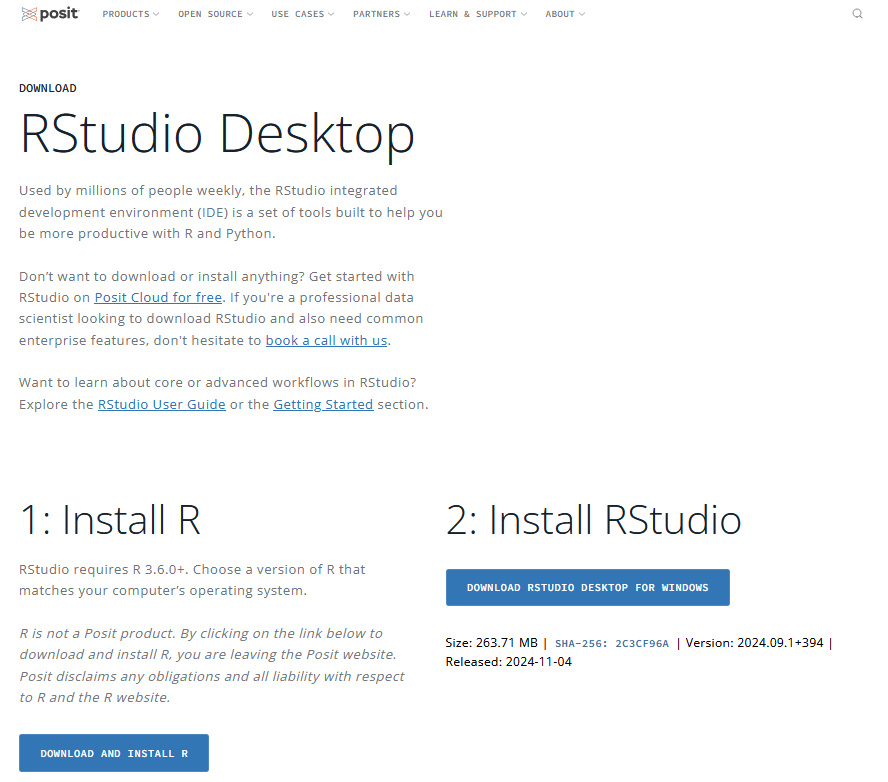Open the Partners menu label
Viewport: 888px width, 782px height.
(376, 15)
